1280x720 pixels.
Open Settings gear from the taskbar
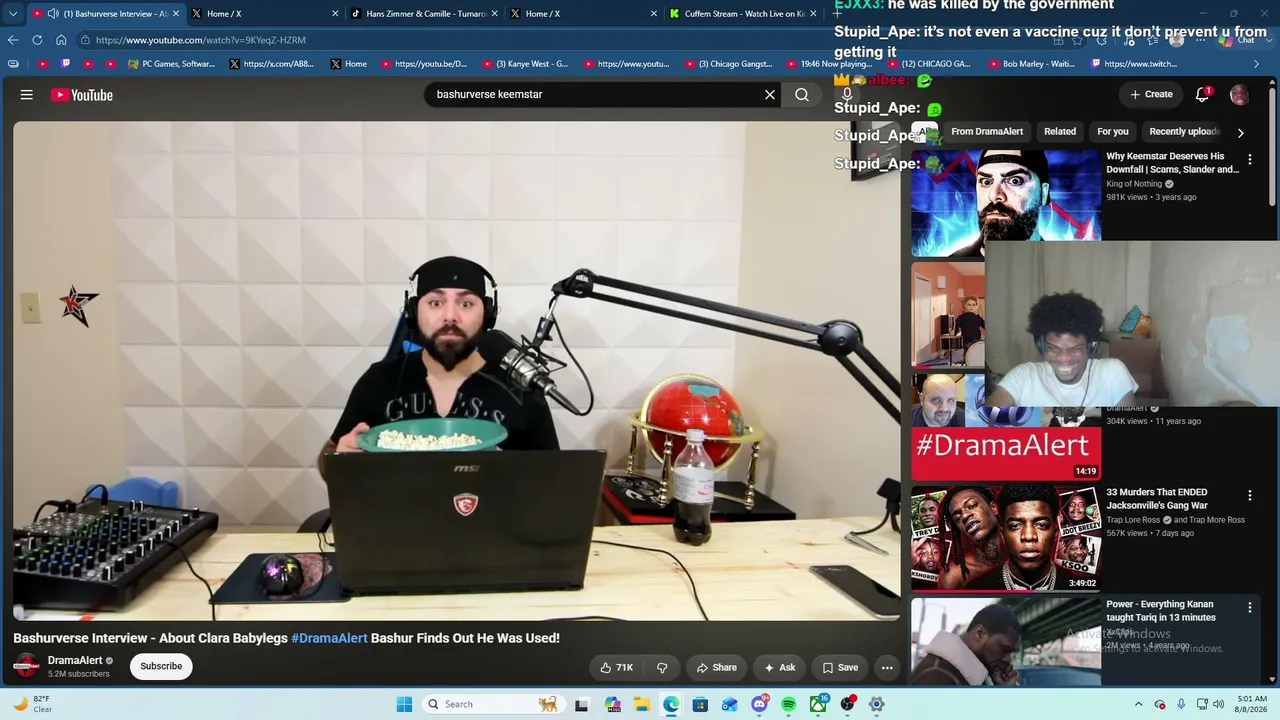877,704
